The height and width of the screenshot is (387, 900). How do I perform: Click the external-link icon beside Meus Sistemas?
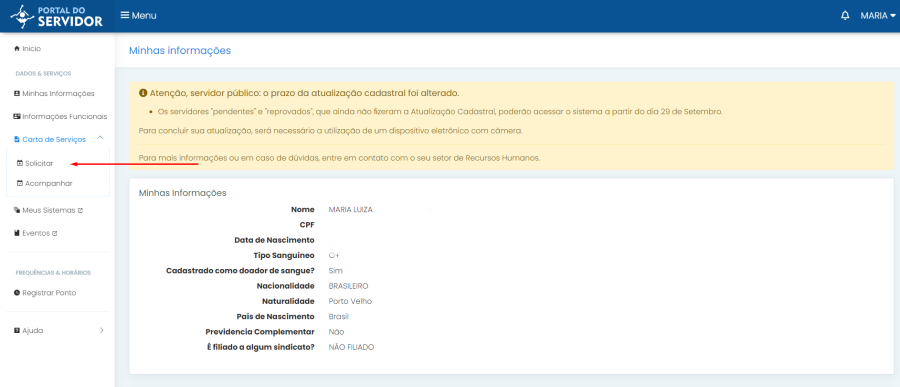pos(80,211)
